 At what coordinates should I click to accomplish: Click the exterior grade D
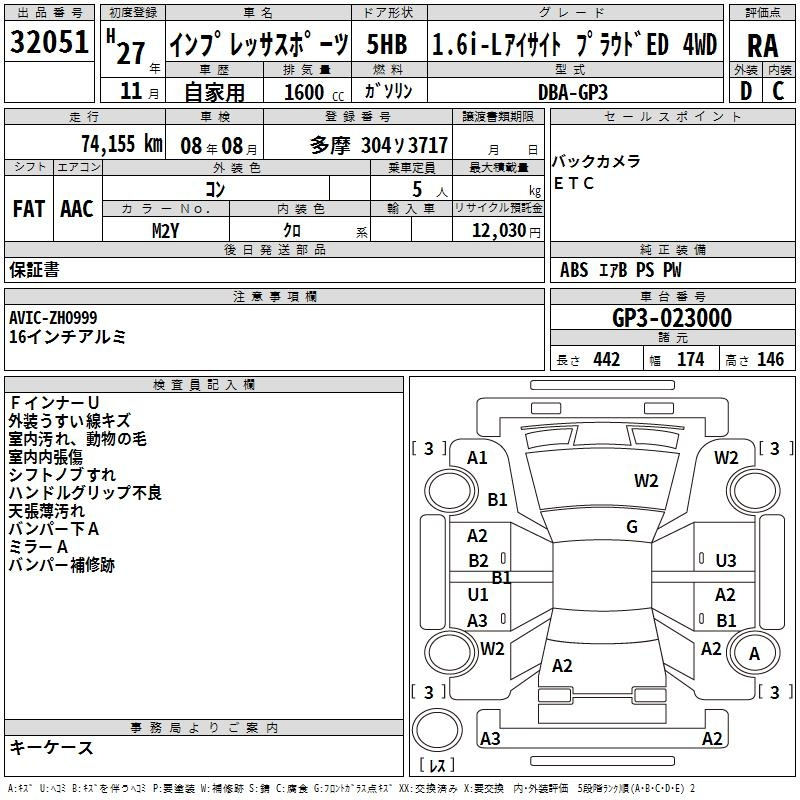coord(746,91)
